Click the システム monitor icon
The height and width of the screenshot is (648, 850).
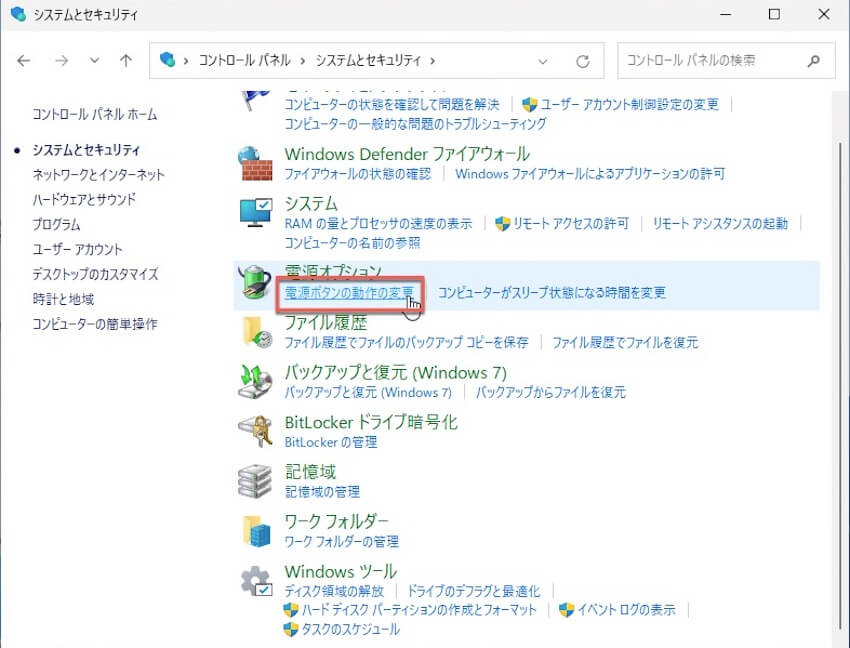(256, 212)
